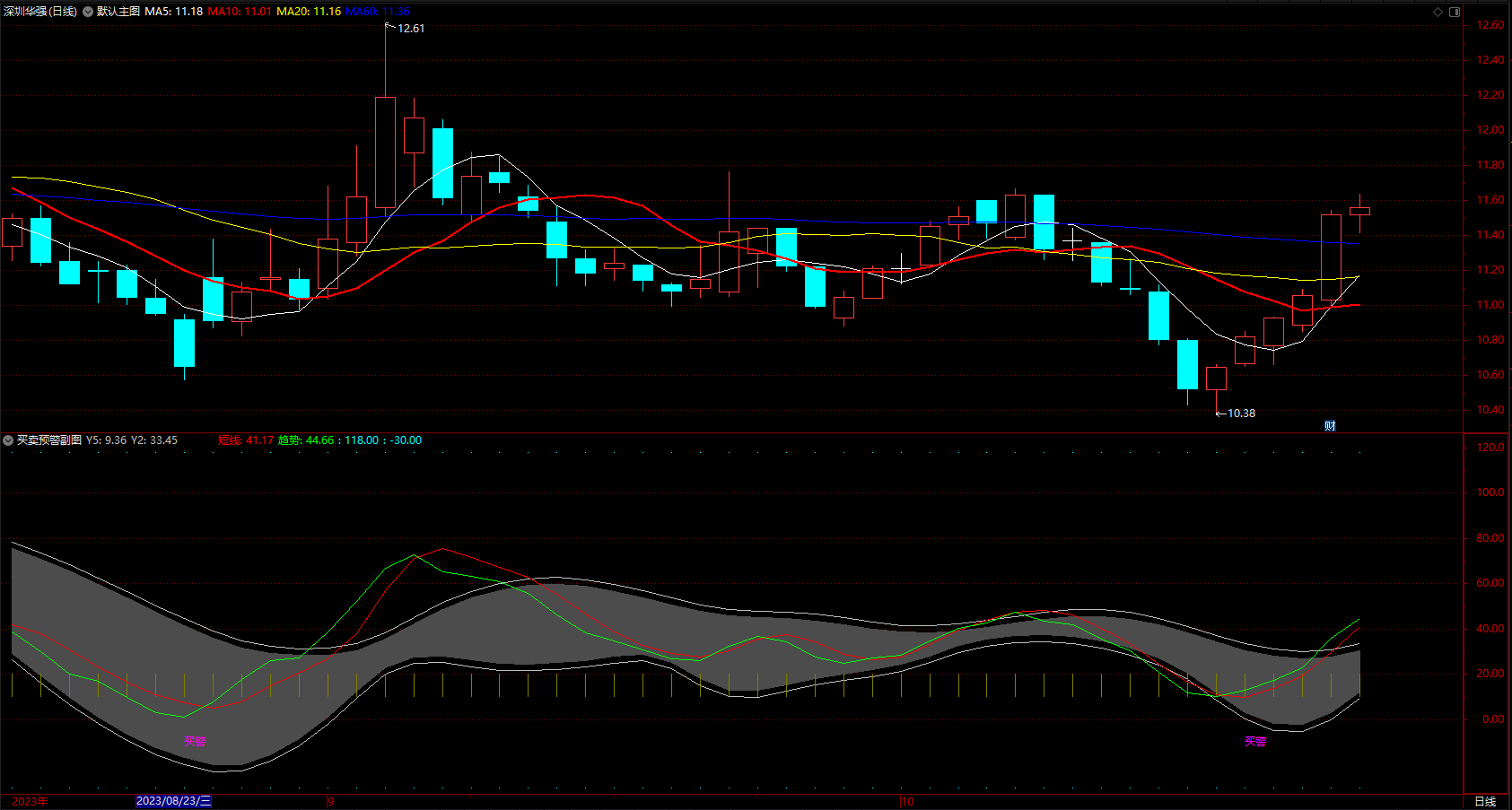Click the red candle marked 10.38 low
This screenshot has height=810, width=1512.
pos(1216,378)
